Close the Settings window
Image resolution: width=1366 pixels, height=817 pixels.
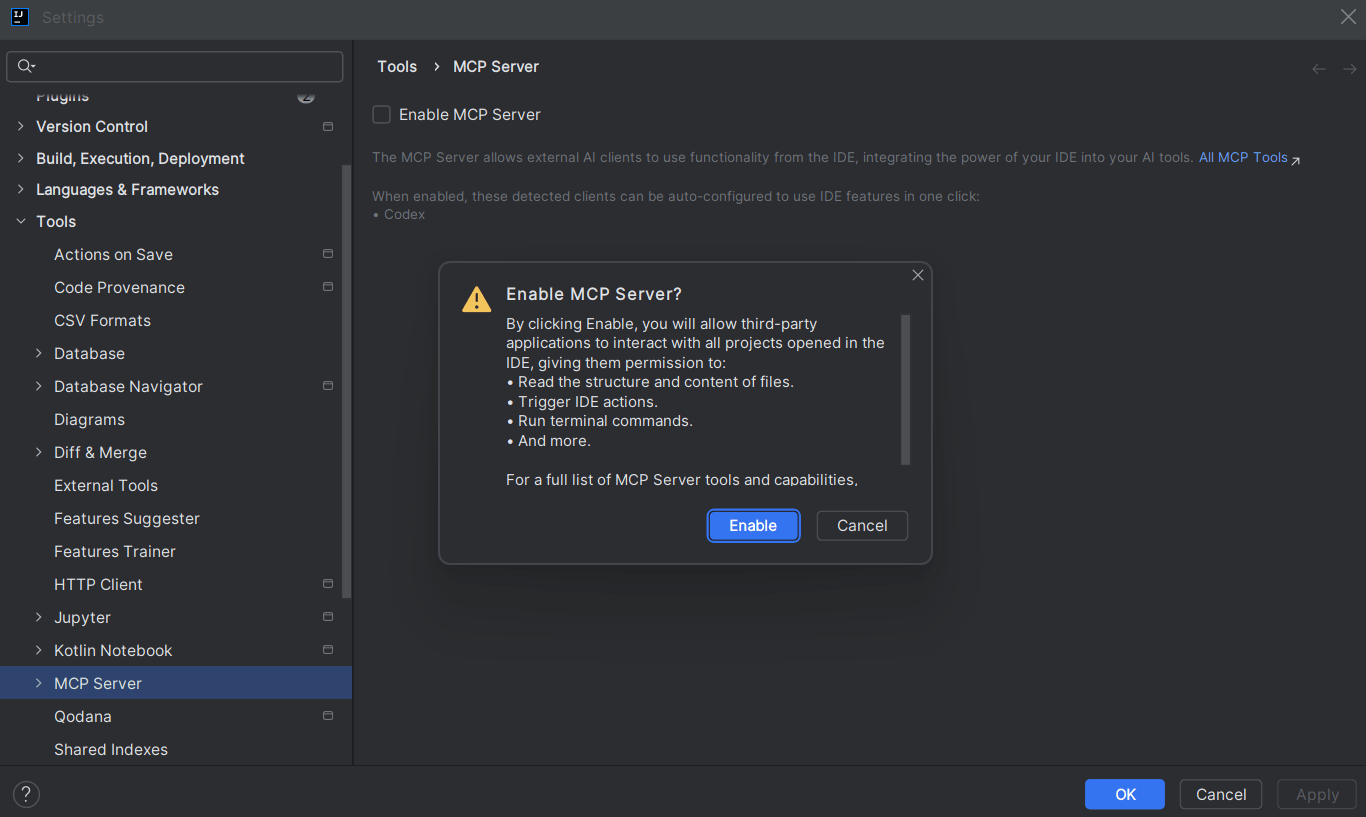(1348, 17)
